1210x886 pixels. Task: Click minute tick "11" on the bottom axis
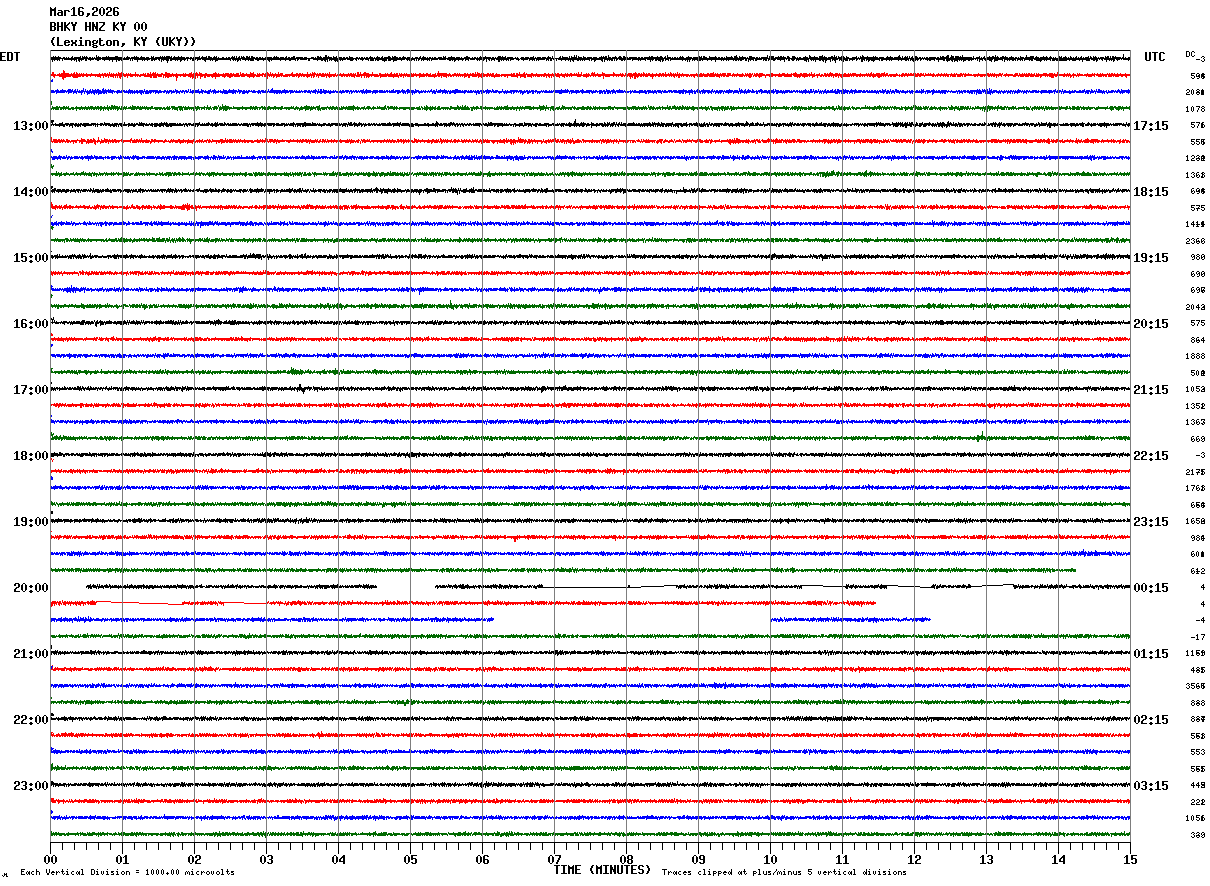coord(842,859)
